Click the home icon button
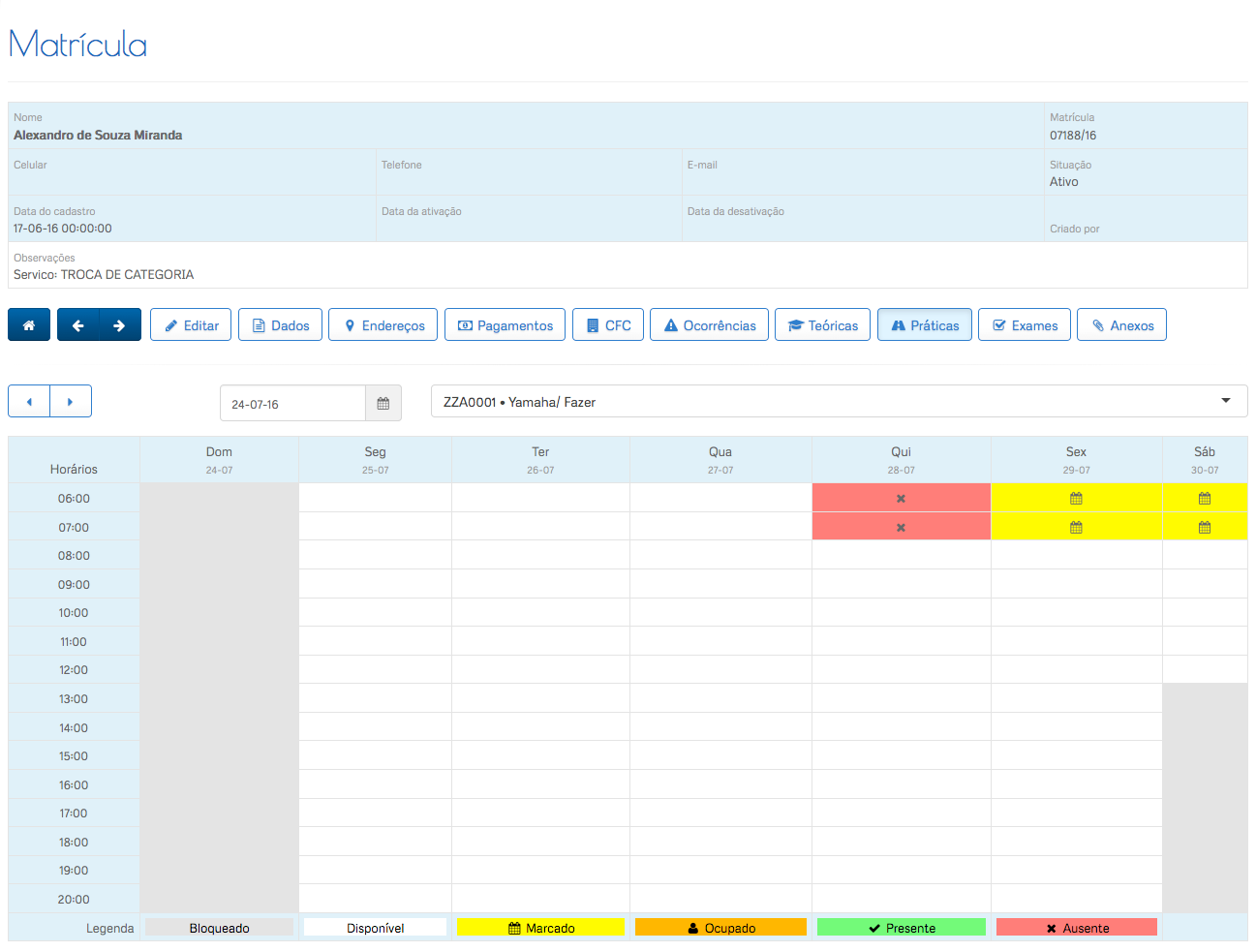The width and height of the screenshot is (1256, 952). point(29,325)
